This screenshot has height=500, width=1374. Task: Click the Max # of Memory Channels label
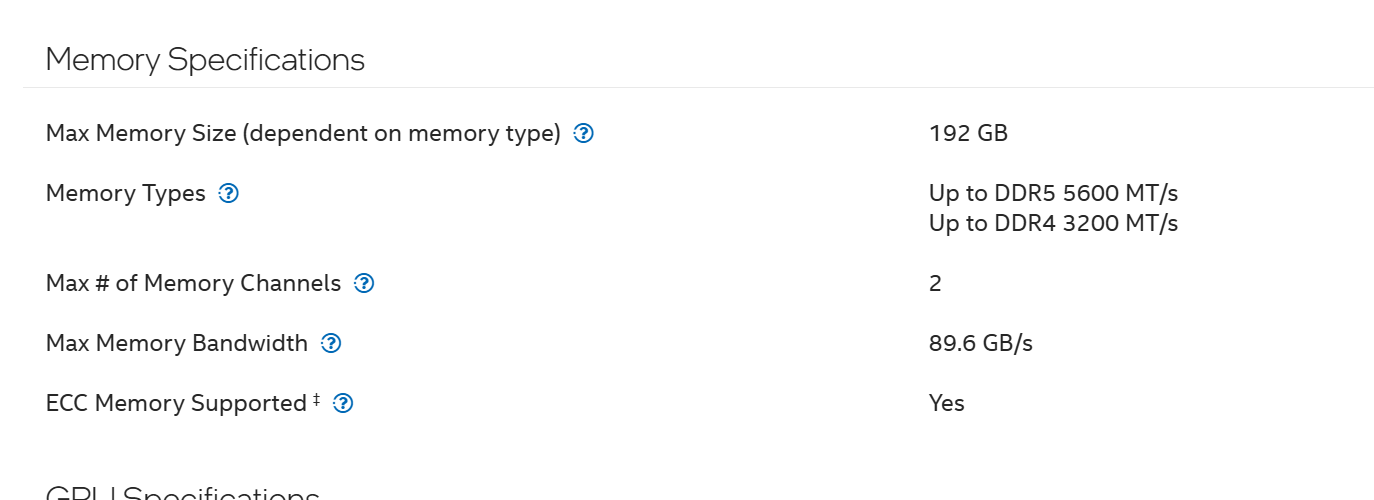[193, 283]
